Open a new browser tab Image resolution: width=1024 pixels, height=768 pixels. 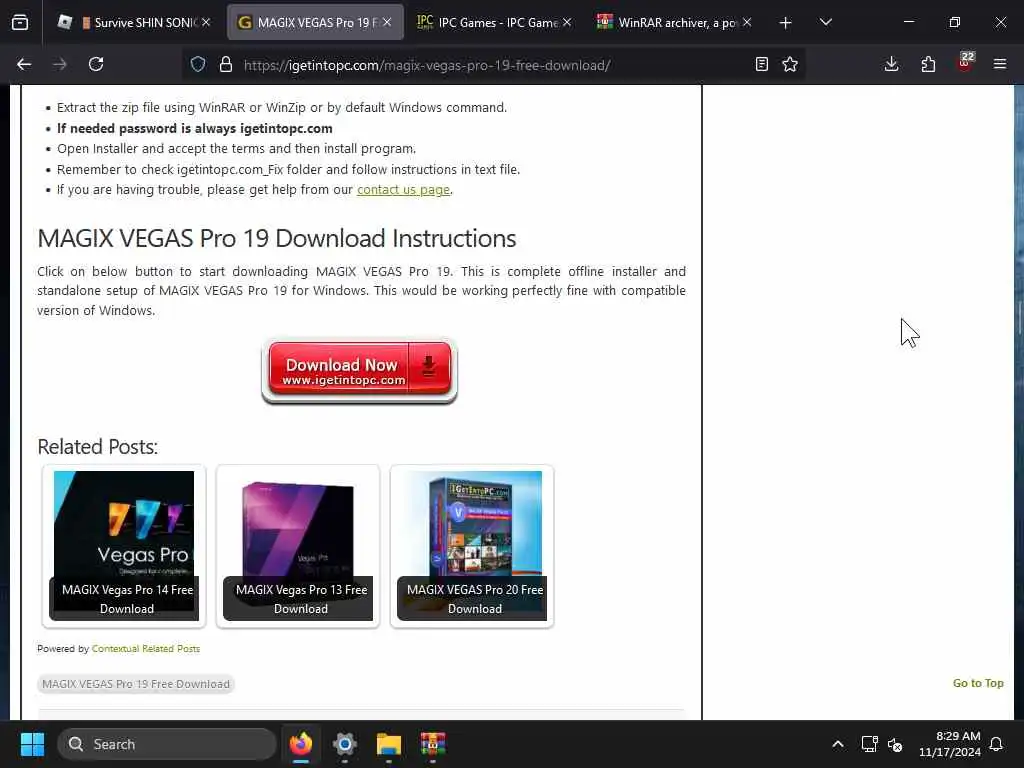786,23
